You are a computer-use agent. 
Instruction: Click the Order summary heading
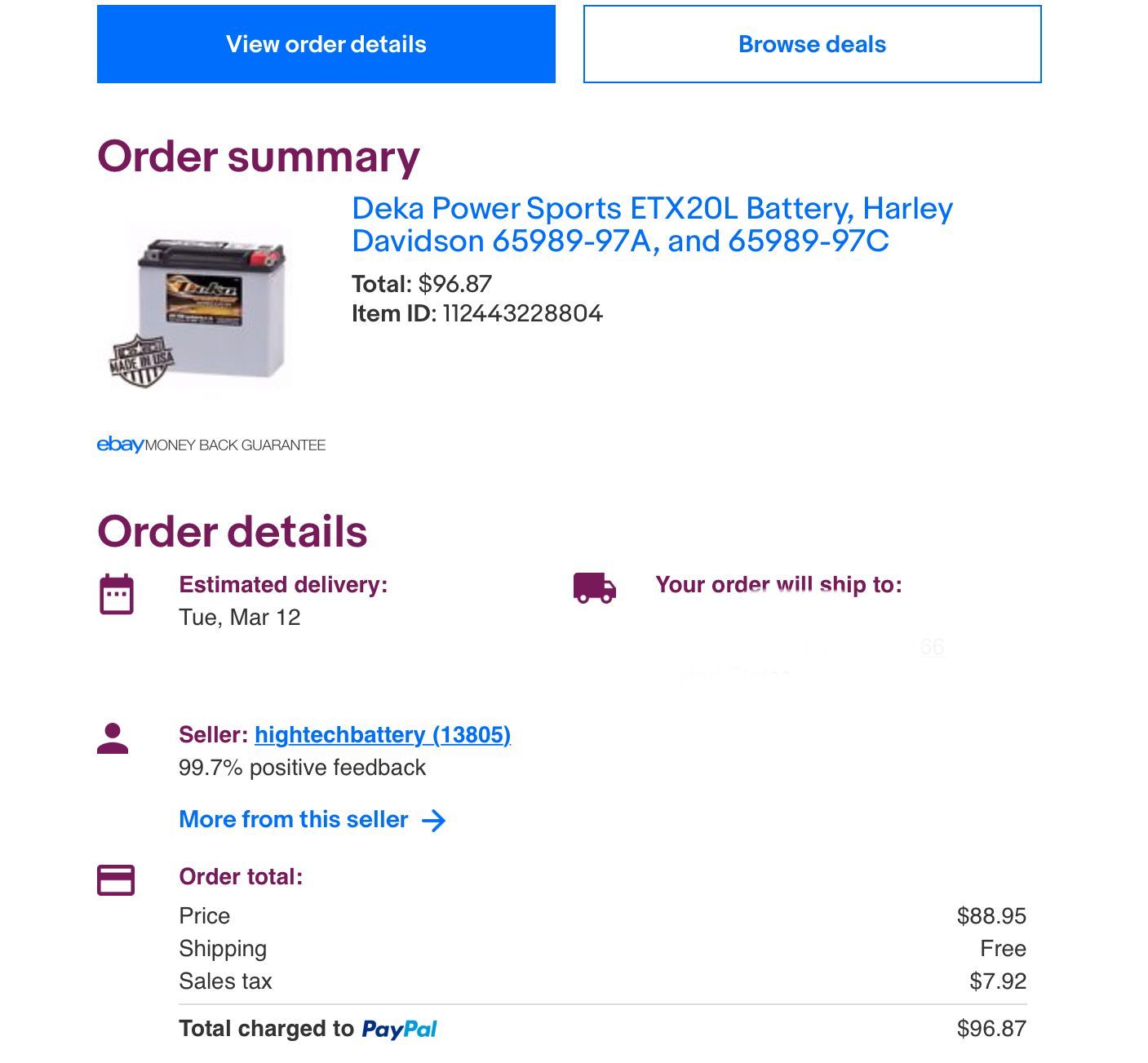258,156
